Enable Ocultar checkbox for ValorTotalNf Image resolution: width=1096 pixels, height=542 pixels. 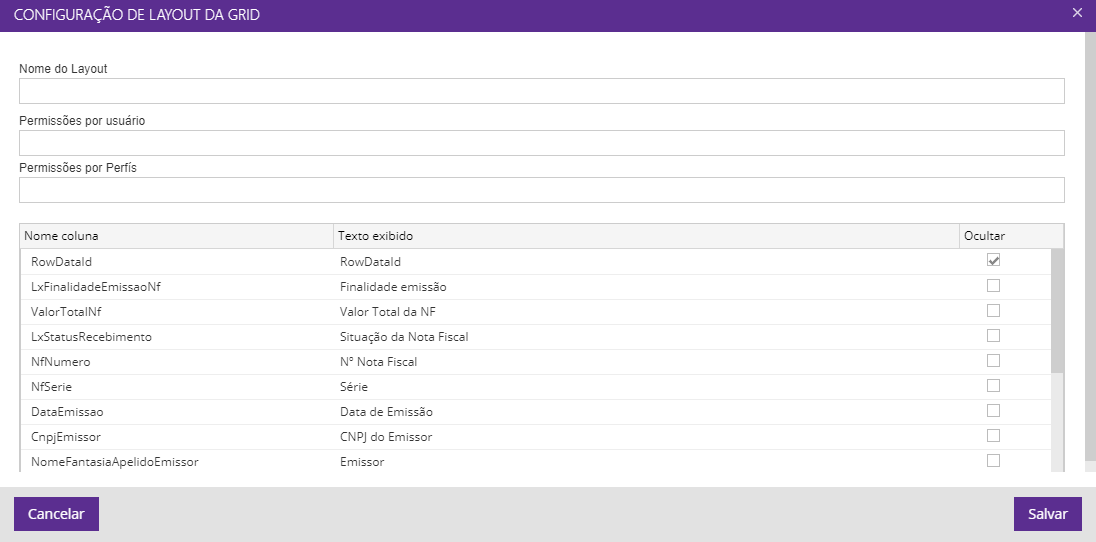(993, 310)
